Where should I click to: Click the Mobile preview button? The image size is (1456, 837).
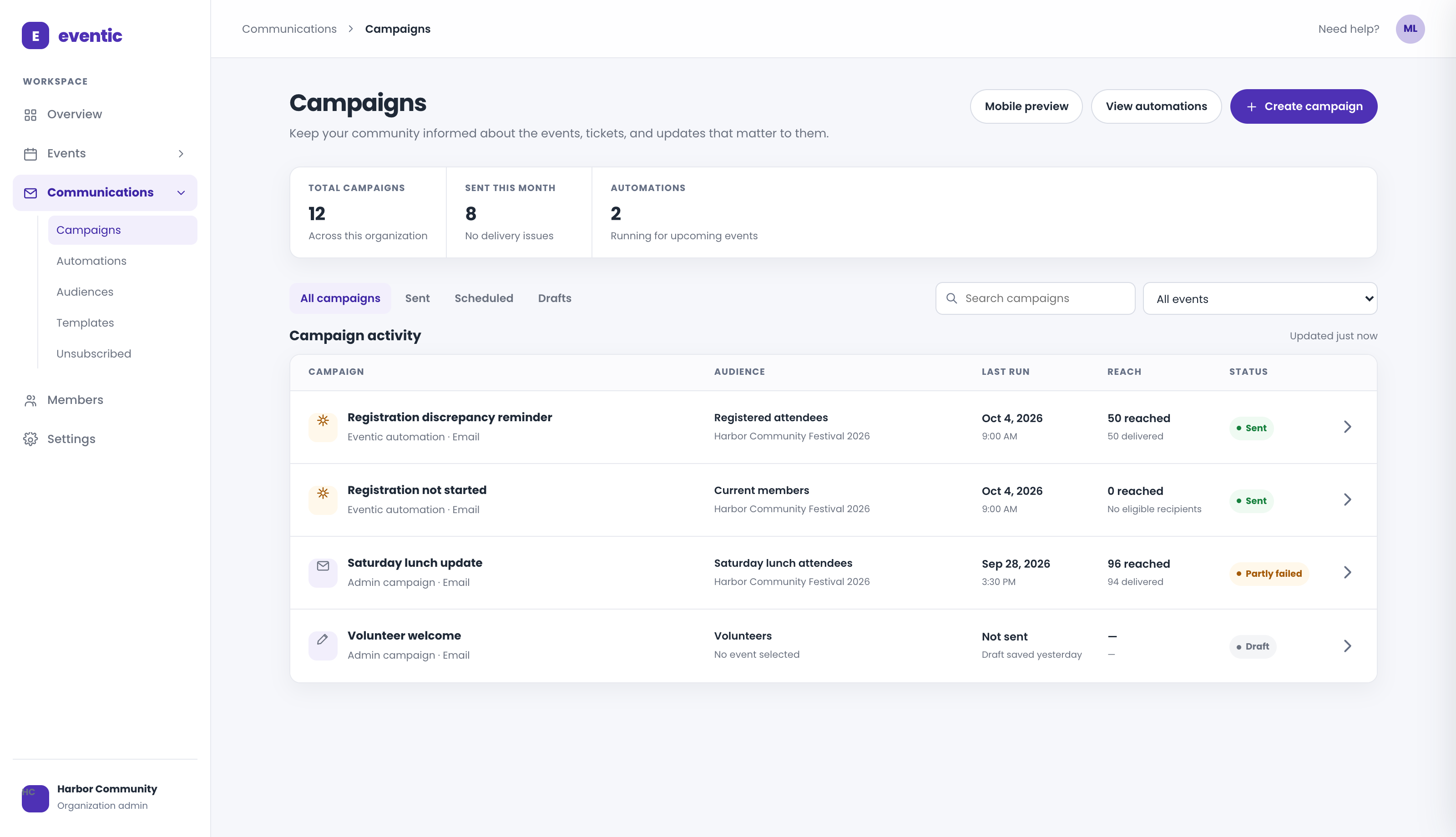point(1026,106)
